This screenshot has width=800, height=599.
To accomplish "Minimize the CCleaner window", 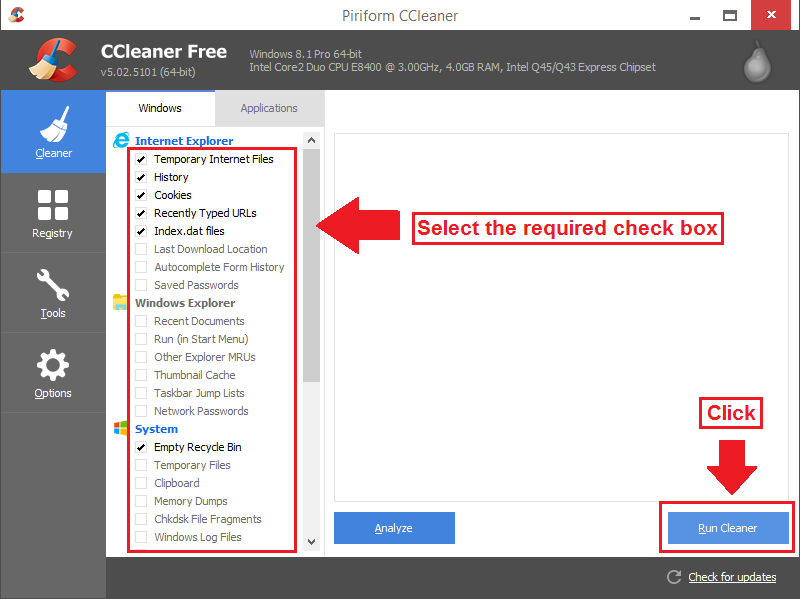I will click(694, 16).
